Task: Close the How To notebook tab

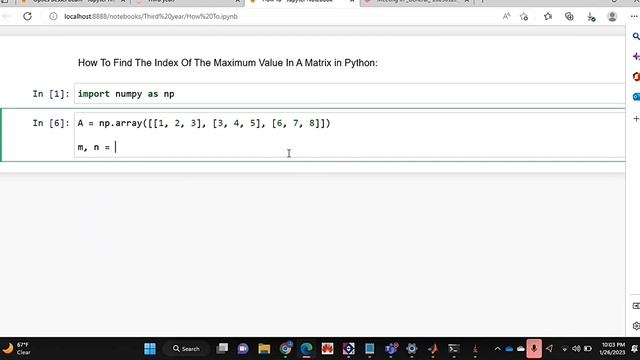Action: click(352, 1)
